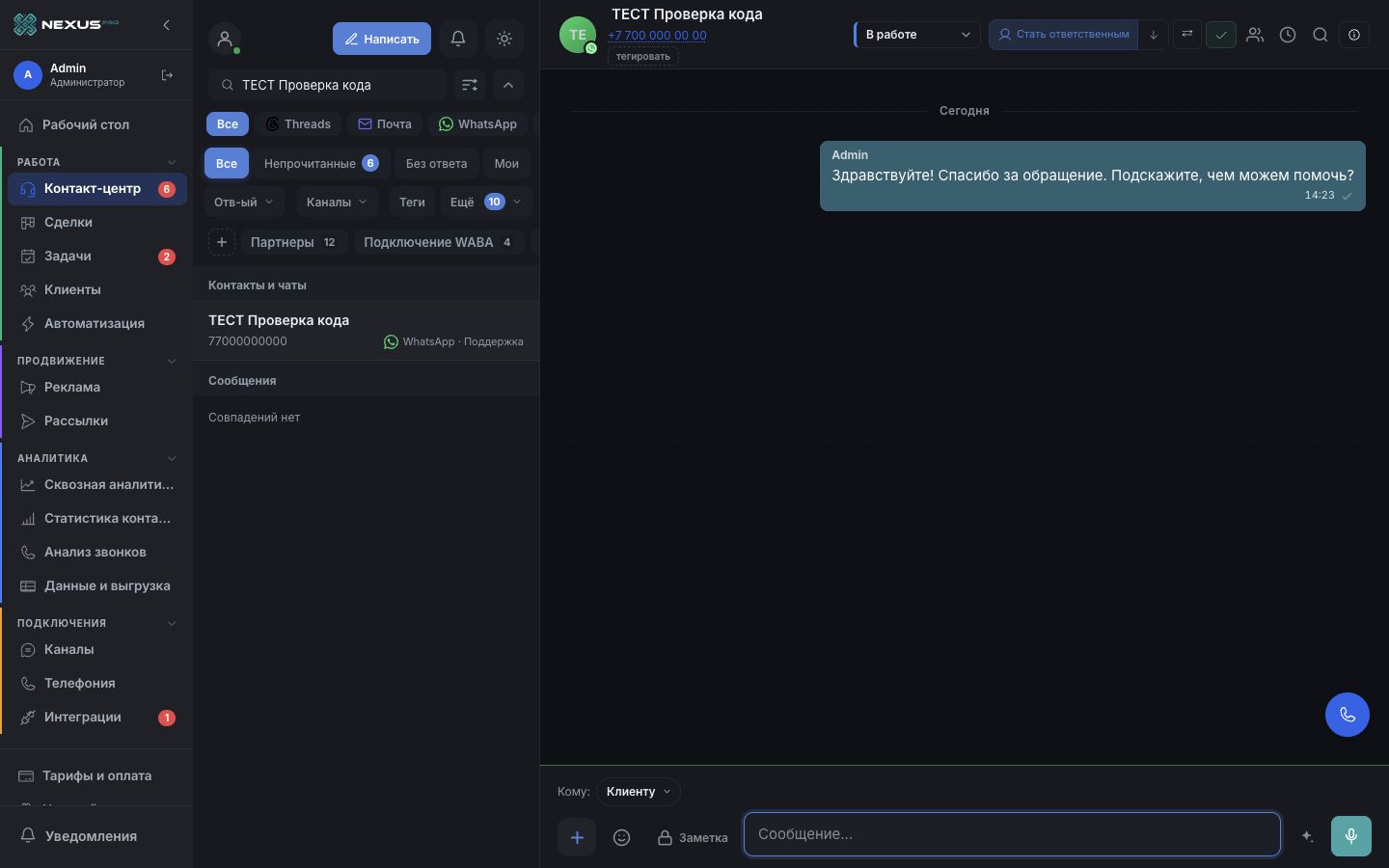The width and height of the screenshot is (1389, 868).
Task: Select the WhatsApp channel tab
Action: (x=477, y=123)
